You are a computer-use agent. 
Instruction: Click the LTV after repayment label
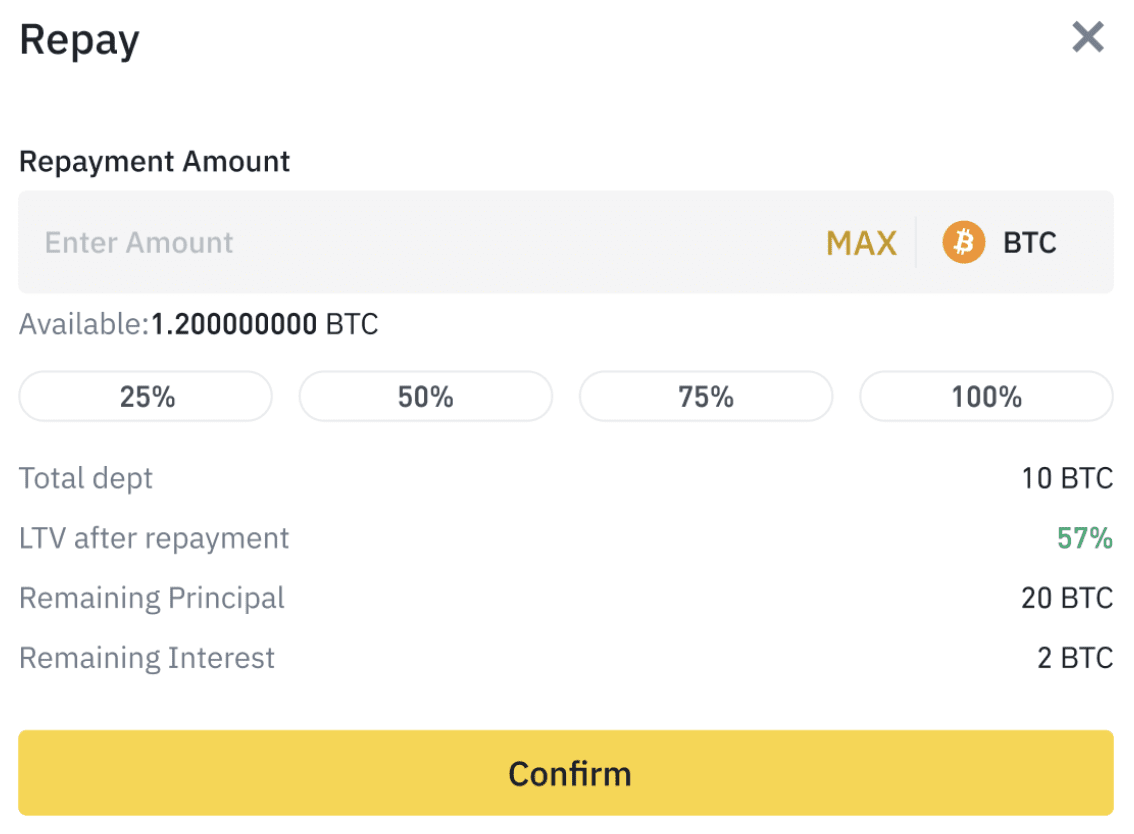coord(153,538)
